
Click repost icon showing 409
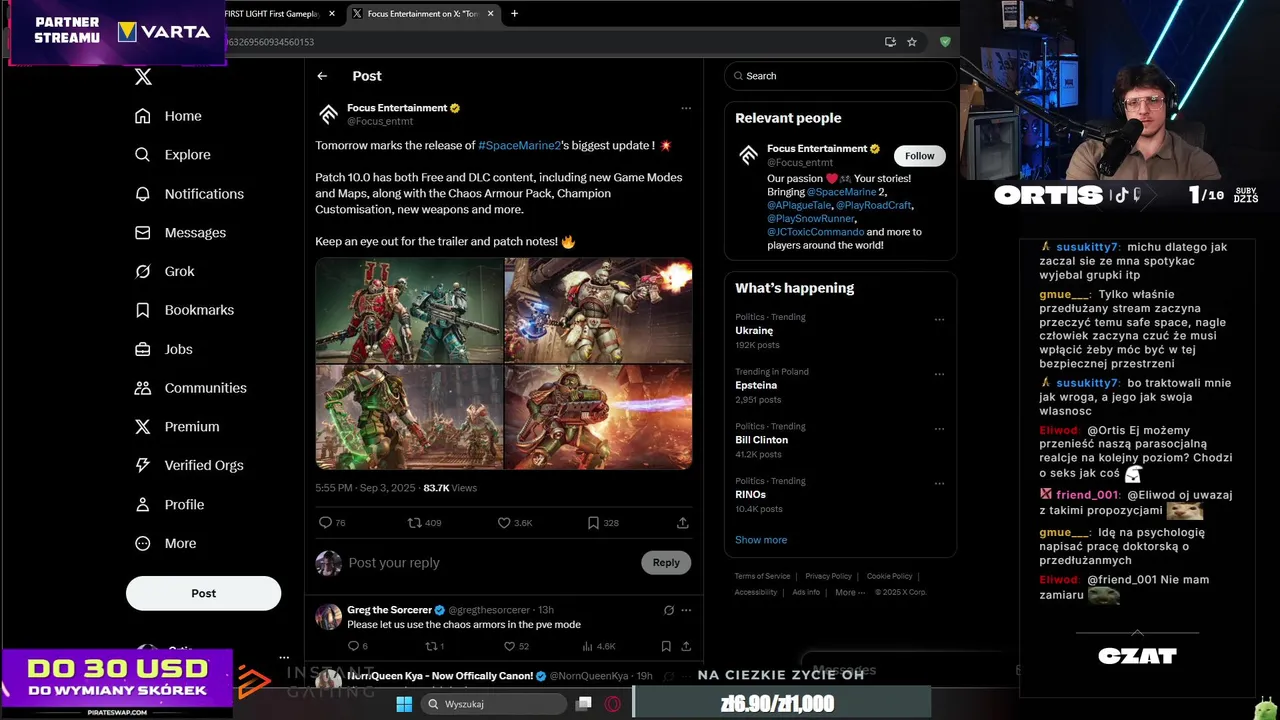[414, 523]
